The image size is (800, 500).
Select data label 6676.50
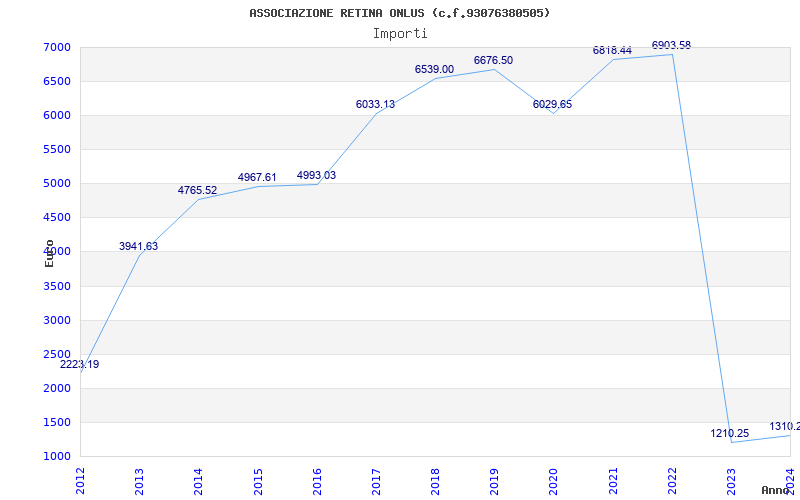(493, 60)
